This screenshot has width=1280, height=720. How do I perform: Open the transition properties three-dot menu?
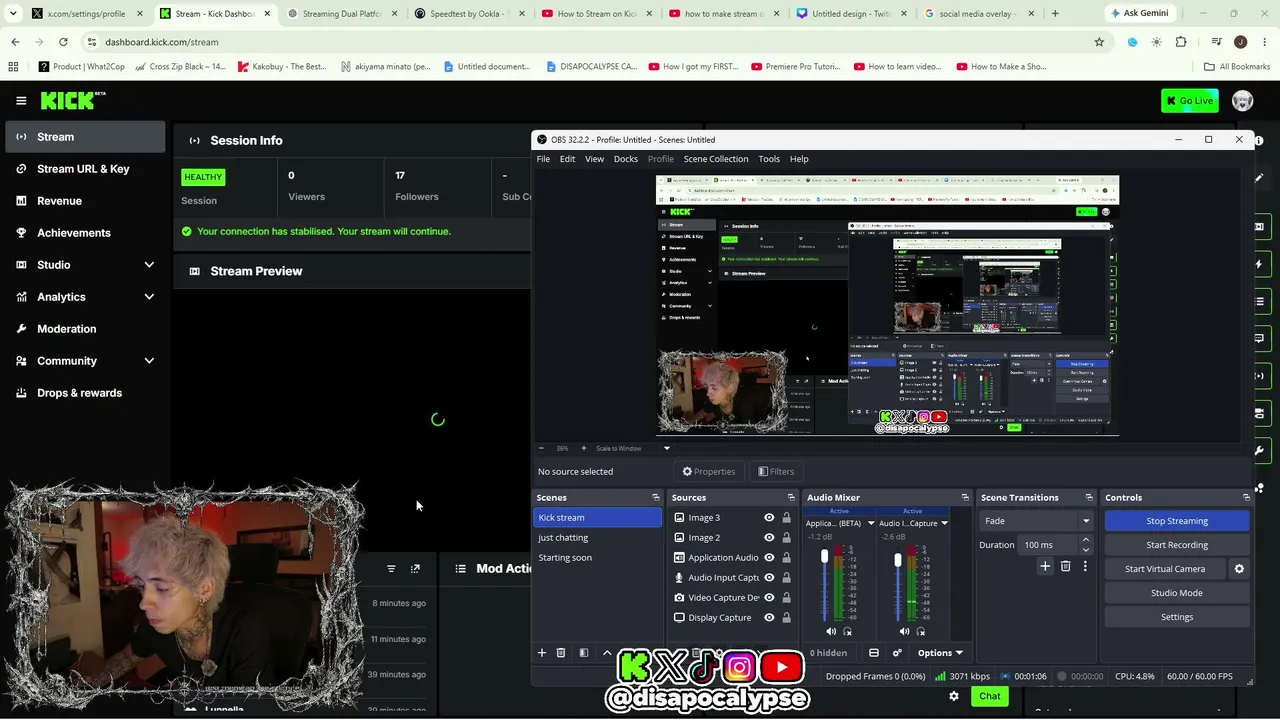coord(1085,567)
